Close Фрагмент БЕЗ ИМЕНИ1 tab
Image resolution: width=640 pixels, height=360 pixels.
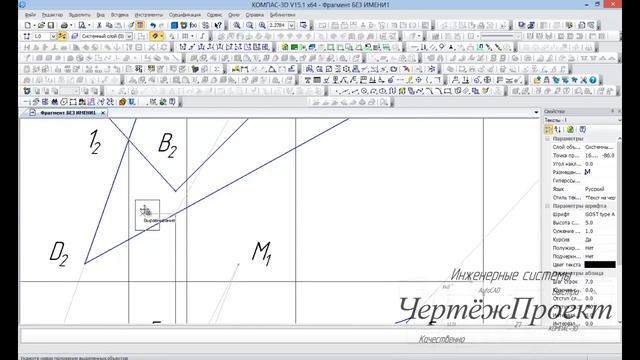103,113
